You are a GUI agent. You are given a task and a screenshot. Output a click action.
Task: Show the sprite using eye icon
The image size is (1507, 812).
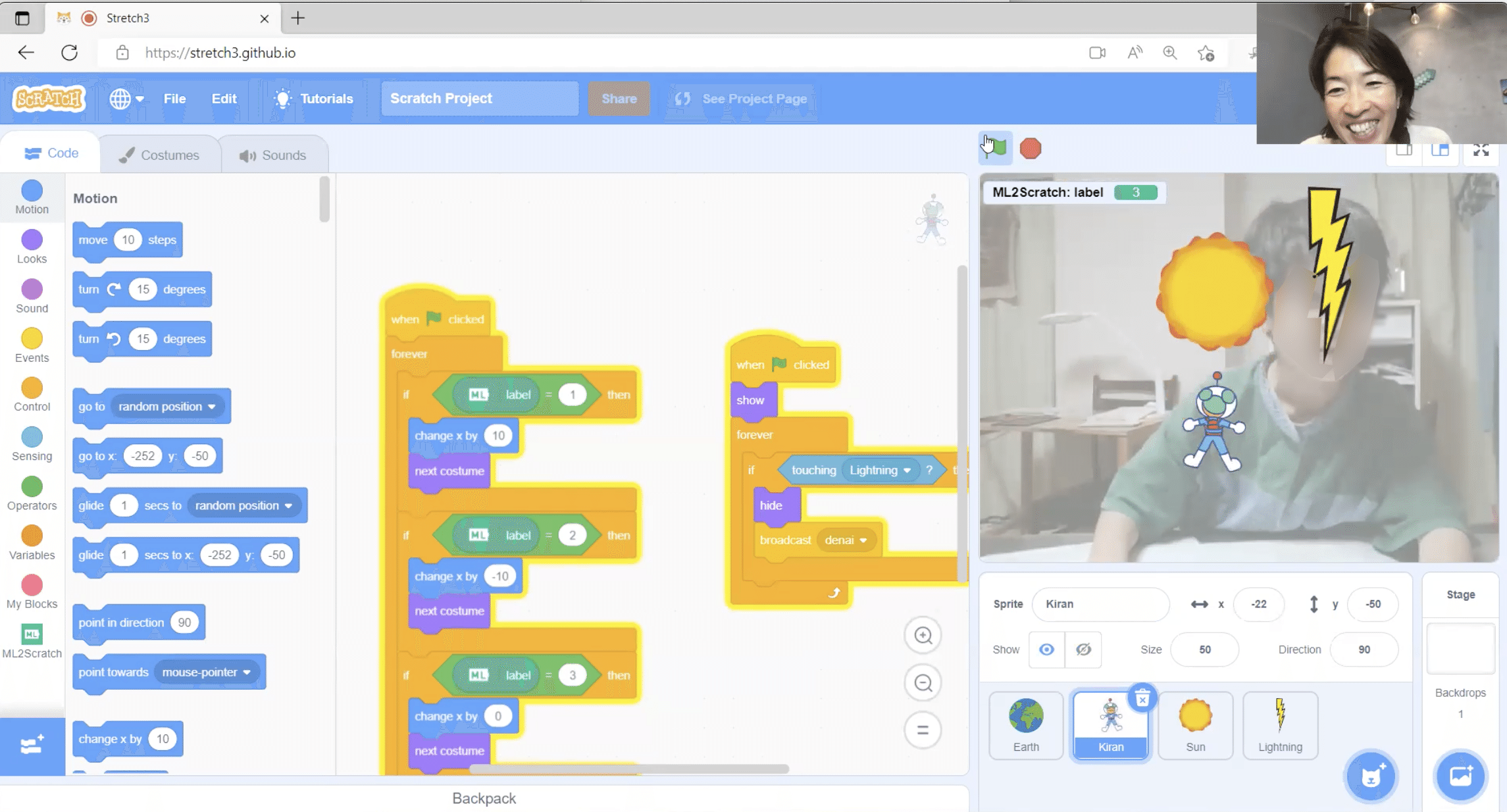1046,649
